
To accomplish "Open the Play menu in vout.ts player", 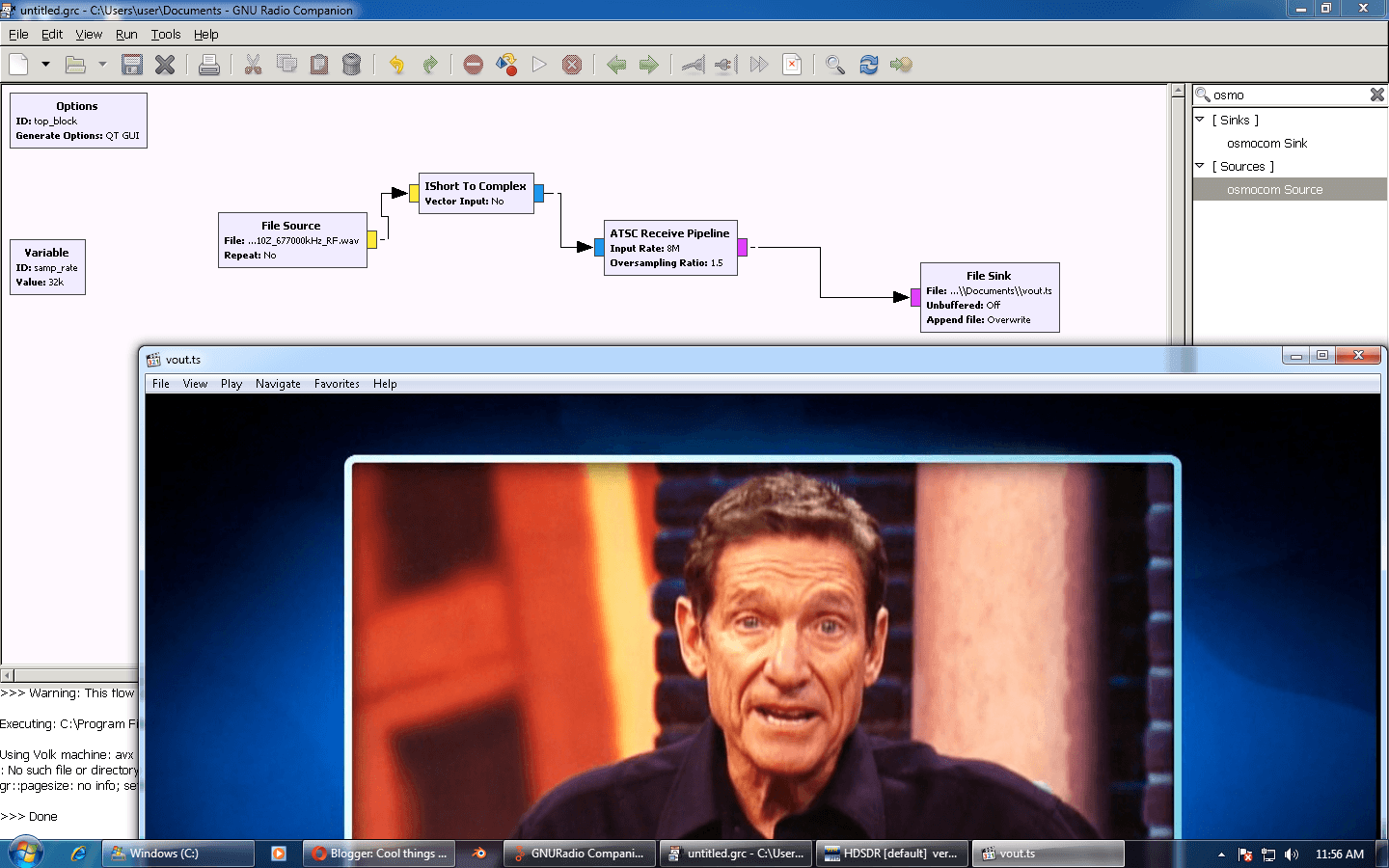I will point(231,383).
